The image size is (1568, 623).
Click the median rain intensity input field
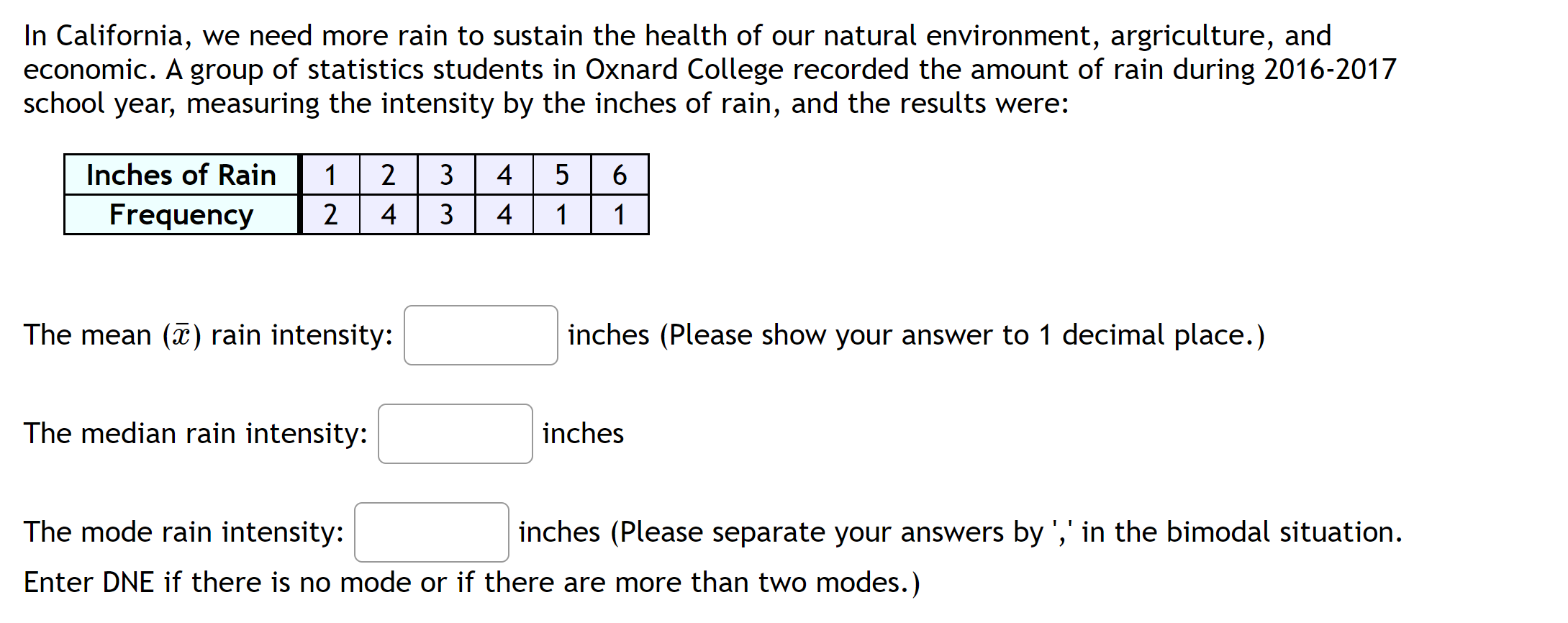[455, 434]
